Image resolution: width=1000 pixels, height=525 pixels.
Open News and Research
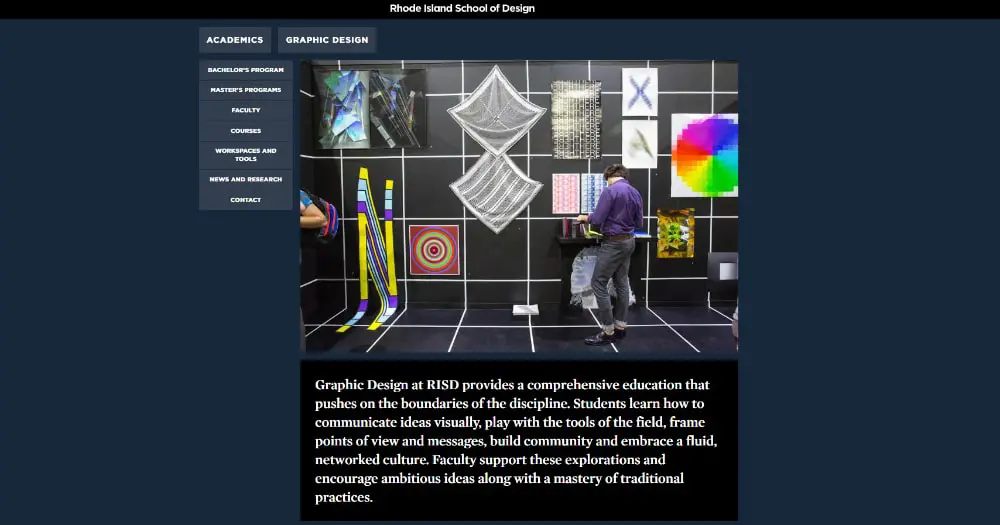coord(246,179)
